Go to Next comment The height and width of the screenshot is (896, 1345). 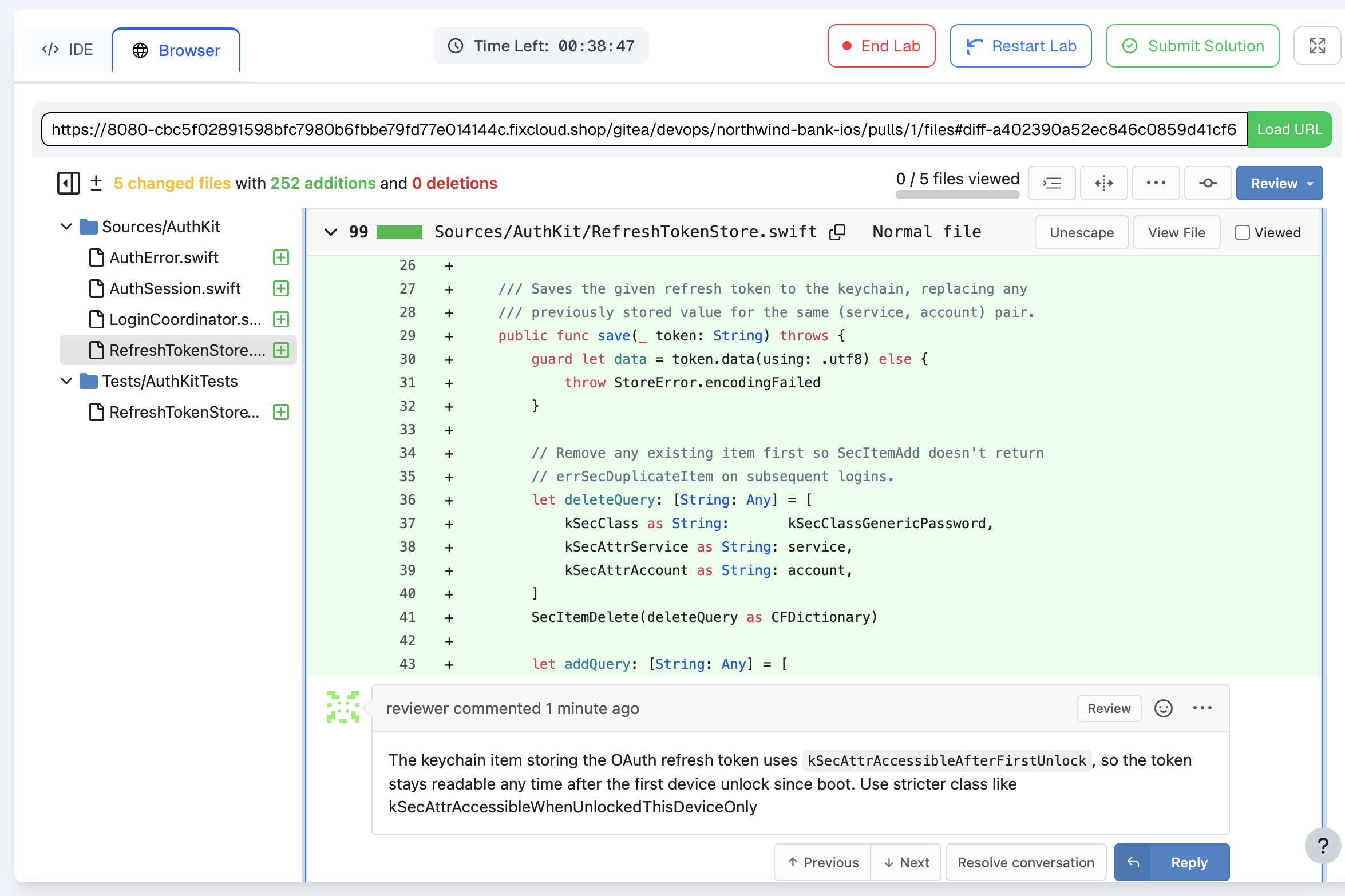(907, 862)
